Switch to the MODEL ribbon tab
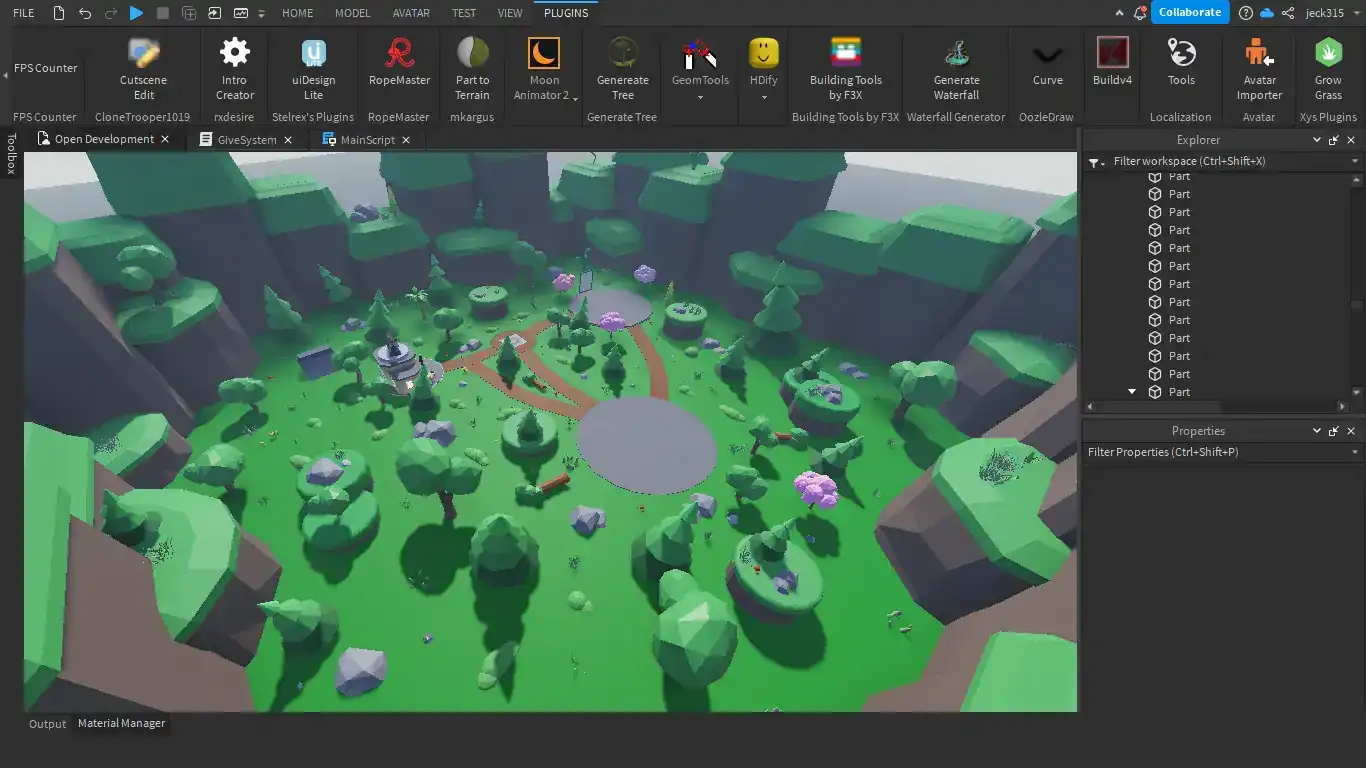The image size is (1366, 768). coord(352,13)
